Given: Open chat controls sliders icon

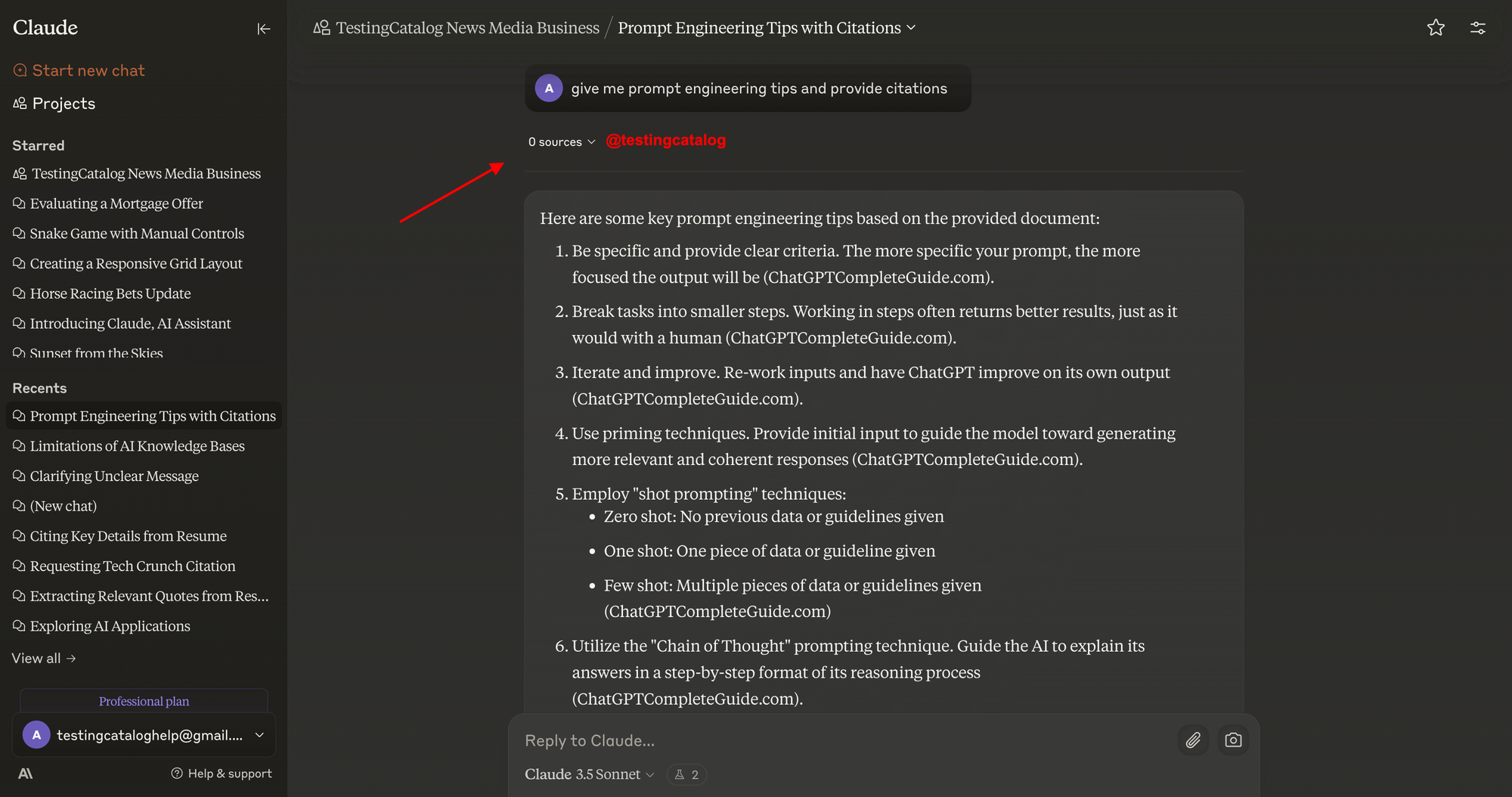Looking at the screenshot, I should coord(1477,28).
